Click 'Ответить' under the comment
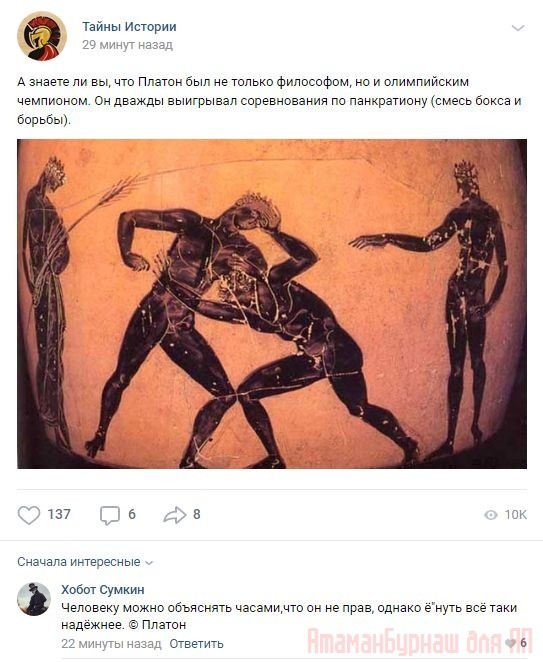543x662 pixels. pyautogui.click(x=196, y=644)
